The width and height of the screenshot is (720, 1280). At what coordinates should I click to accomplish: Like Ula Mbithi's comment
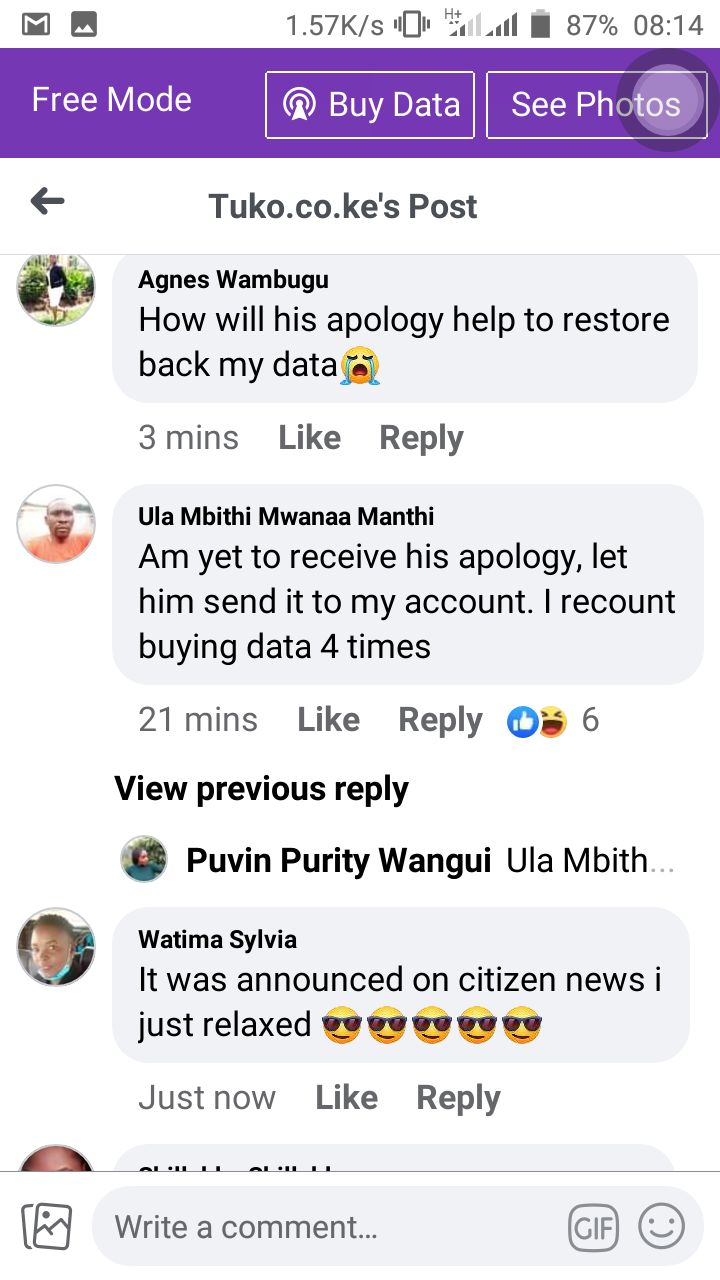tap(328, 720)
